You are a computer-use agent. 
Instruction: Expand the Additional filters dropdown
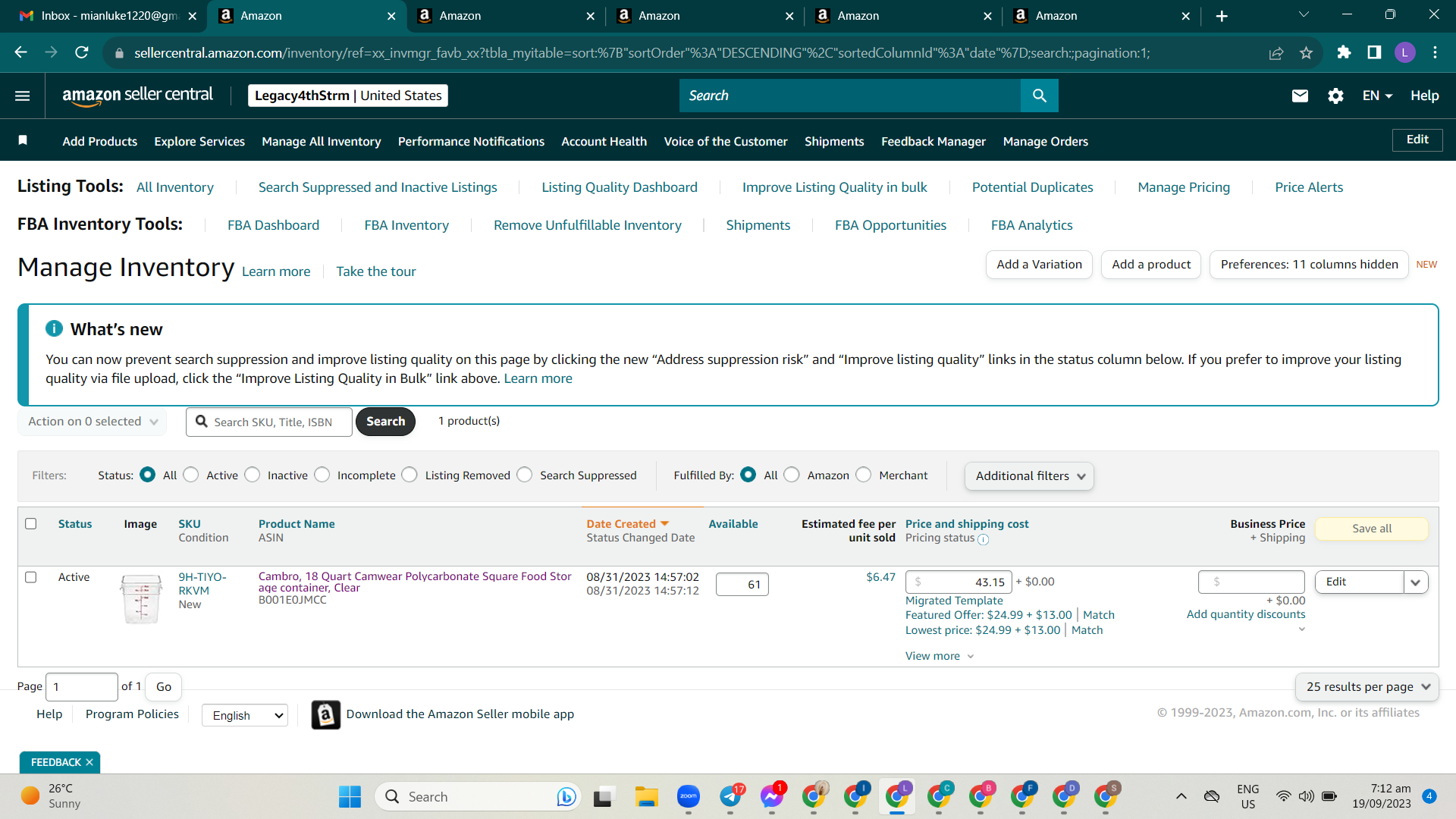pyautogui.click(x=1029, y=476)
